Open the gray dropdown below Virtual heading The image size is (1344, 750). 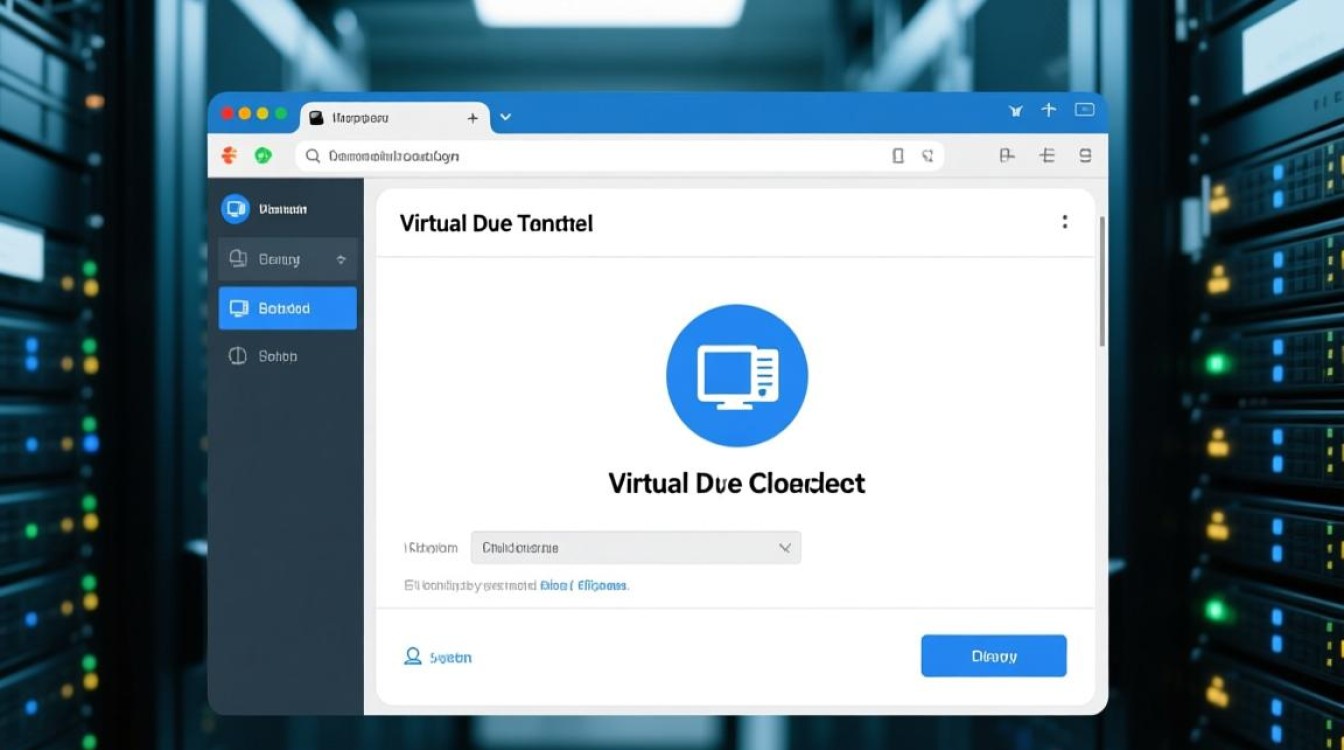point(635,548)
